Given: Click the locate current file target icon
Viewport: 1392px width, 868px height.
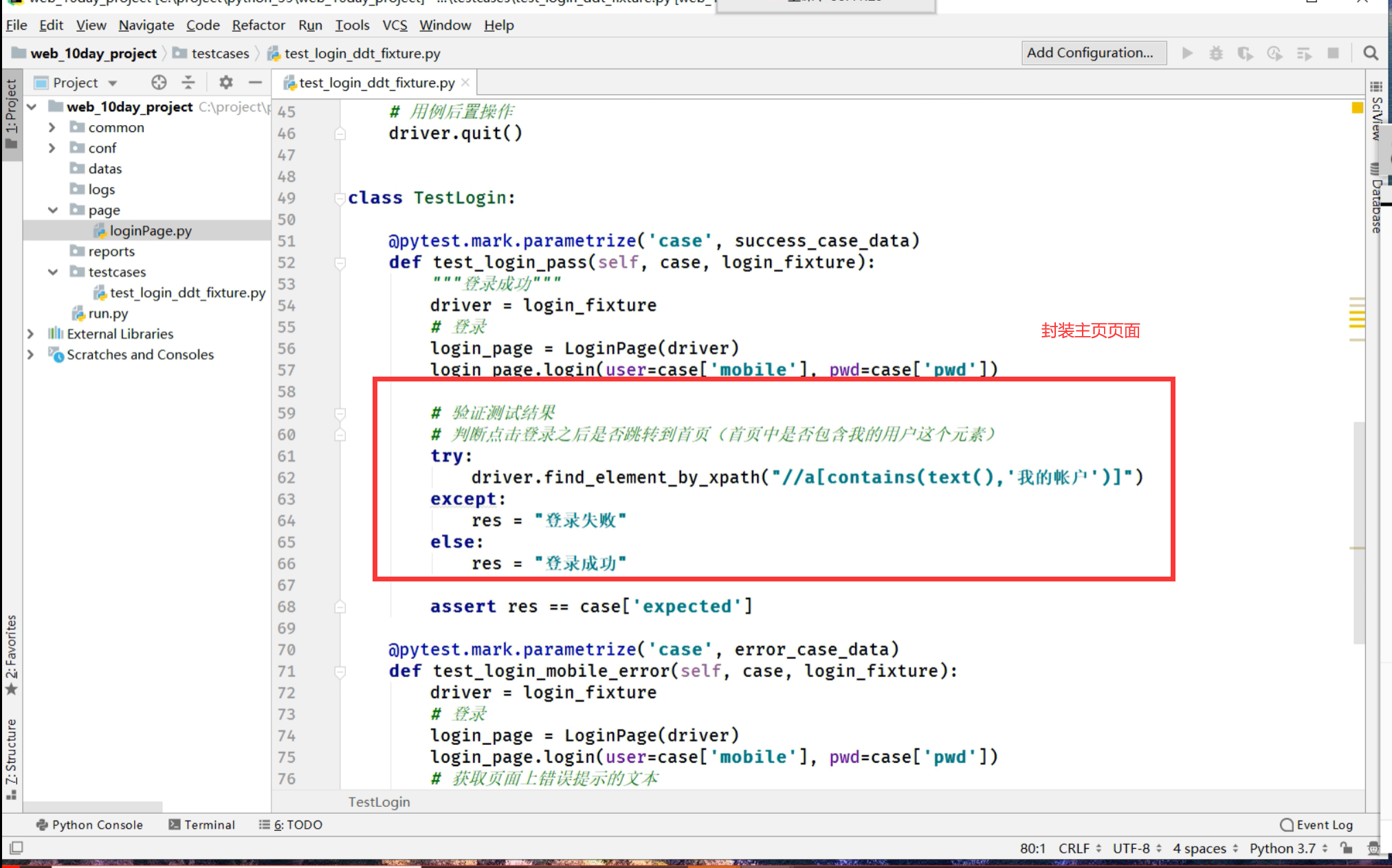Looking at the screenshot, I should click(x=159, y=82).
